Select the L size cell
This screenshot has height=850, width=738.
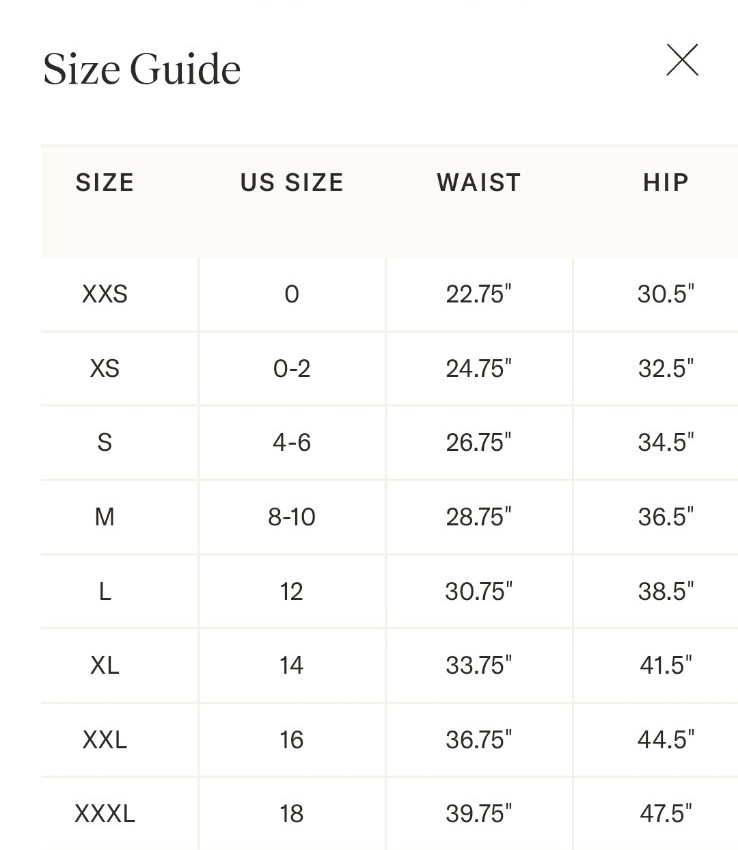pos(105,591)
